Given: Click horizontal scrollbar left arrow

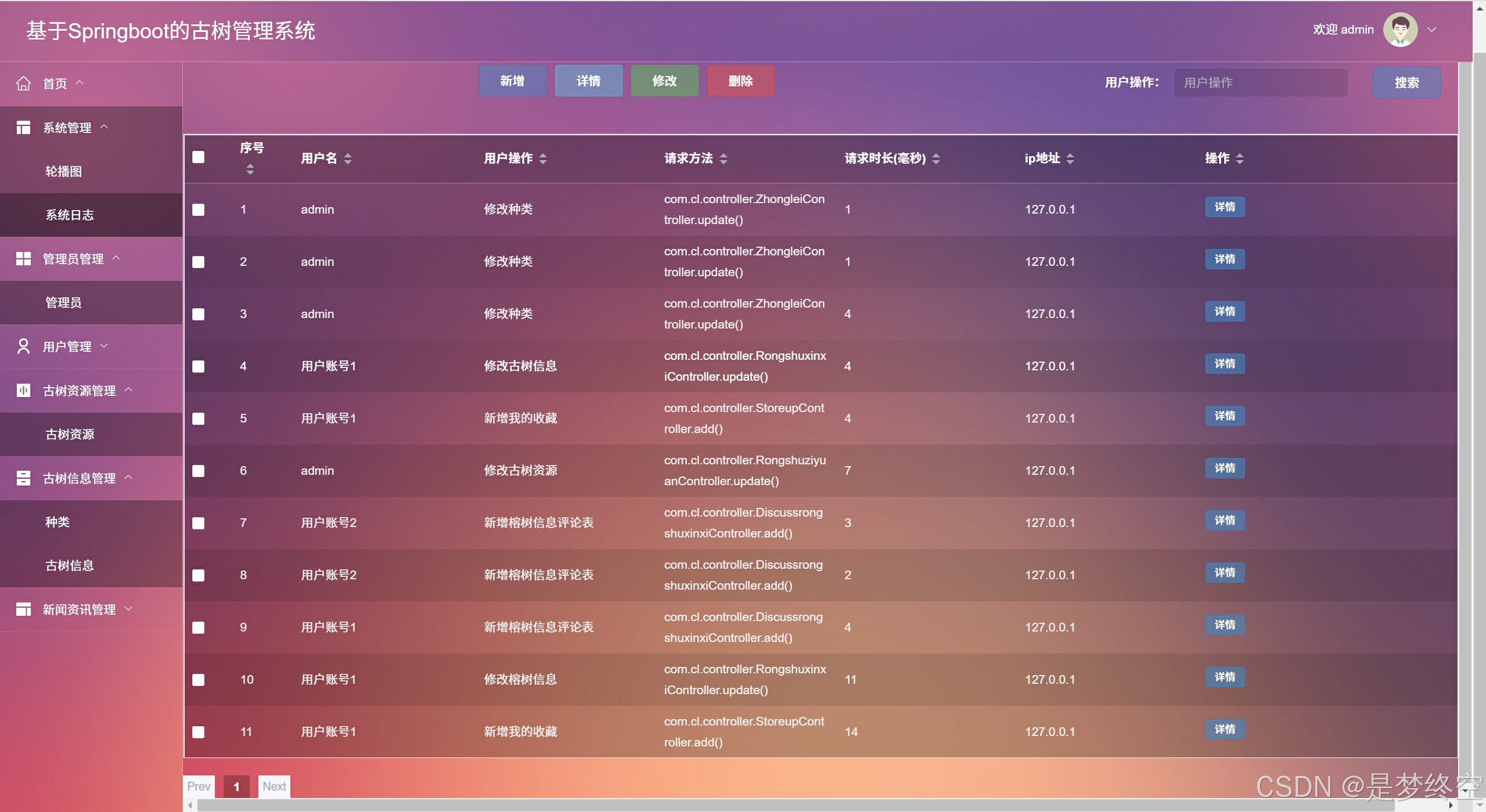Looking at the screenshot, I should click(x=190, y=805).
